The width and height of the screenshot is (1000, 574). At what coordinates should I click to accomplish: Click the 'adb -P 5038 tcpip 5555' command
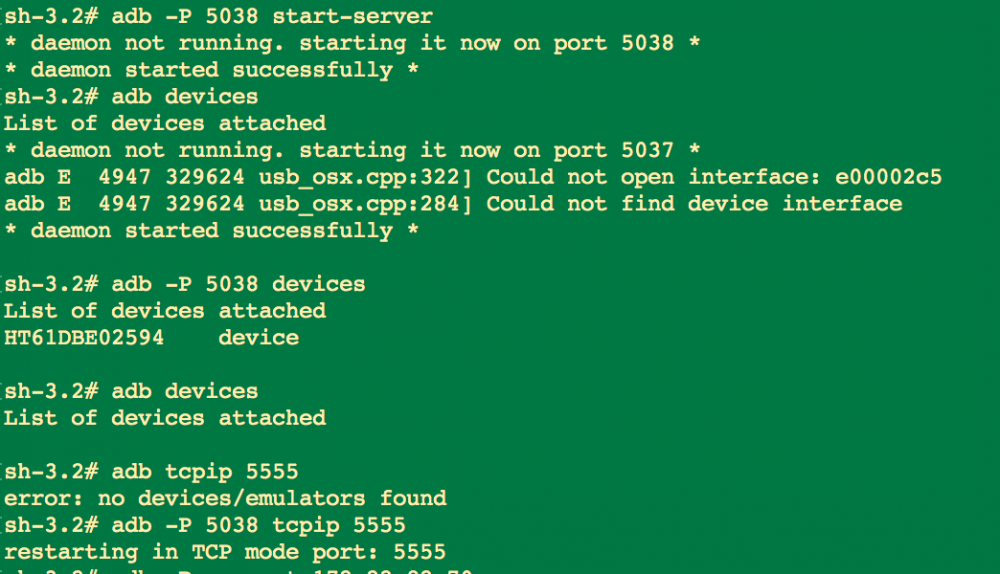tap(258, 525)
